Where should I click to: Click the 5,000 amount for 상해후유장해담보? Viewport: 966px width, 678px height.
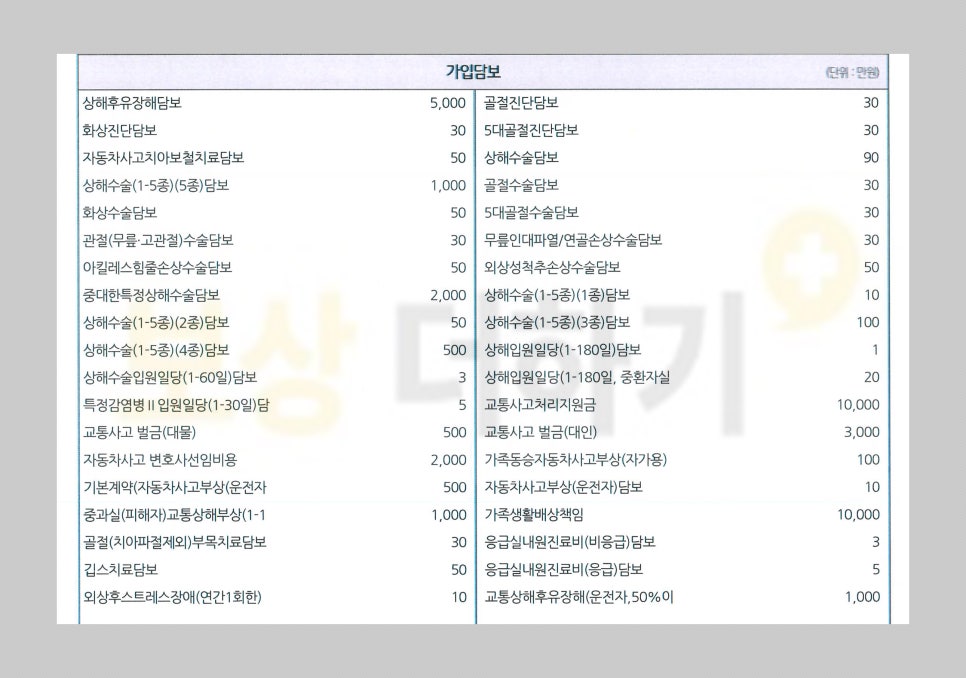point(447,103)
